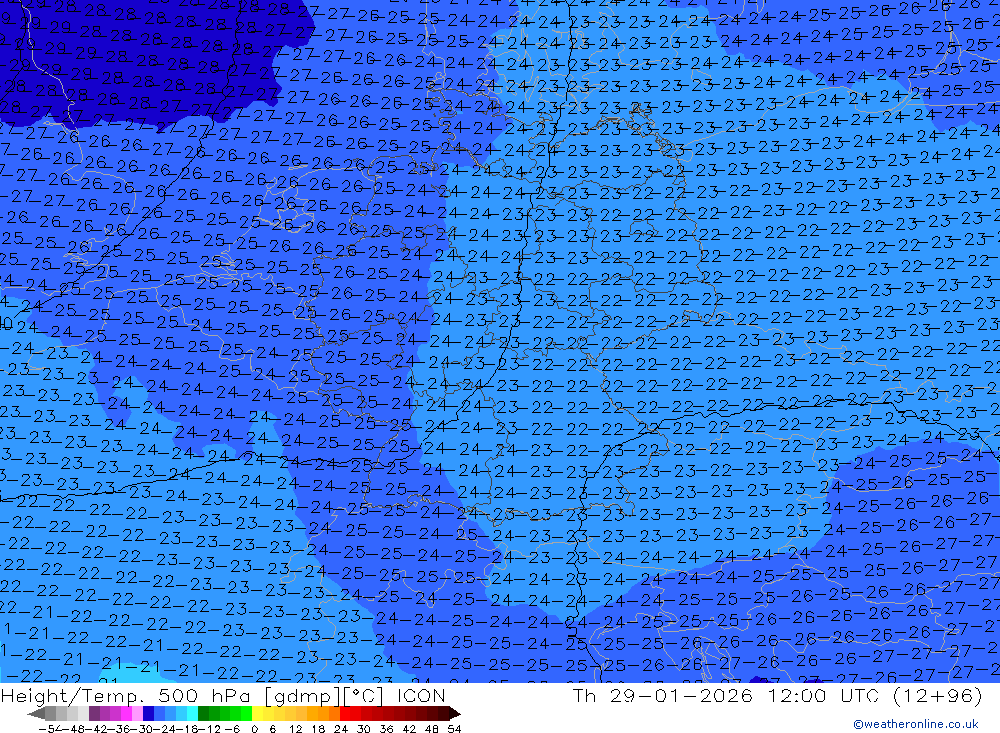This screenshot has height=733, width=1000.
Task: Click the grey left arrow of the color scale
Action: [x=36, y=713]
